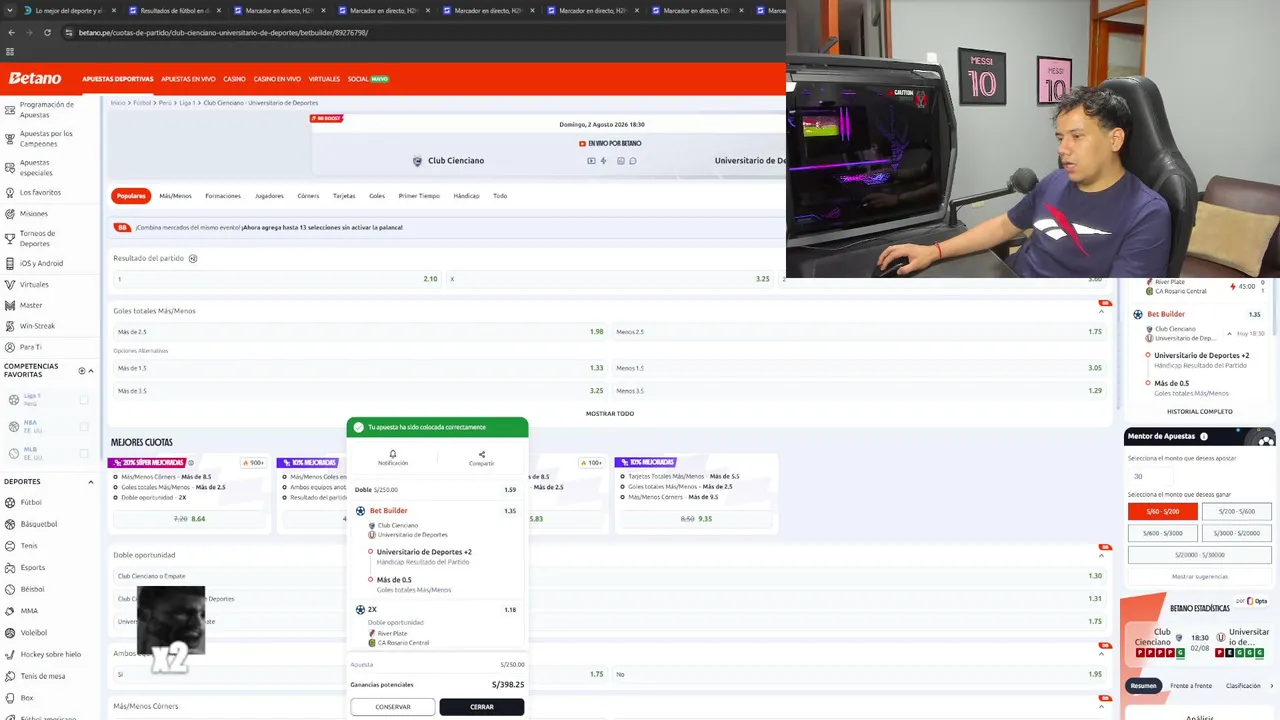Toggle the Liga 1 favorite checkbox
The height and width of the screenshot is (720, 1280).
point(84,400)
